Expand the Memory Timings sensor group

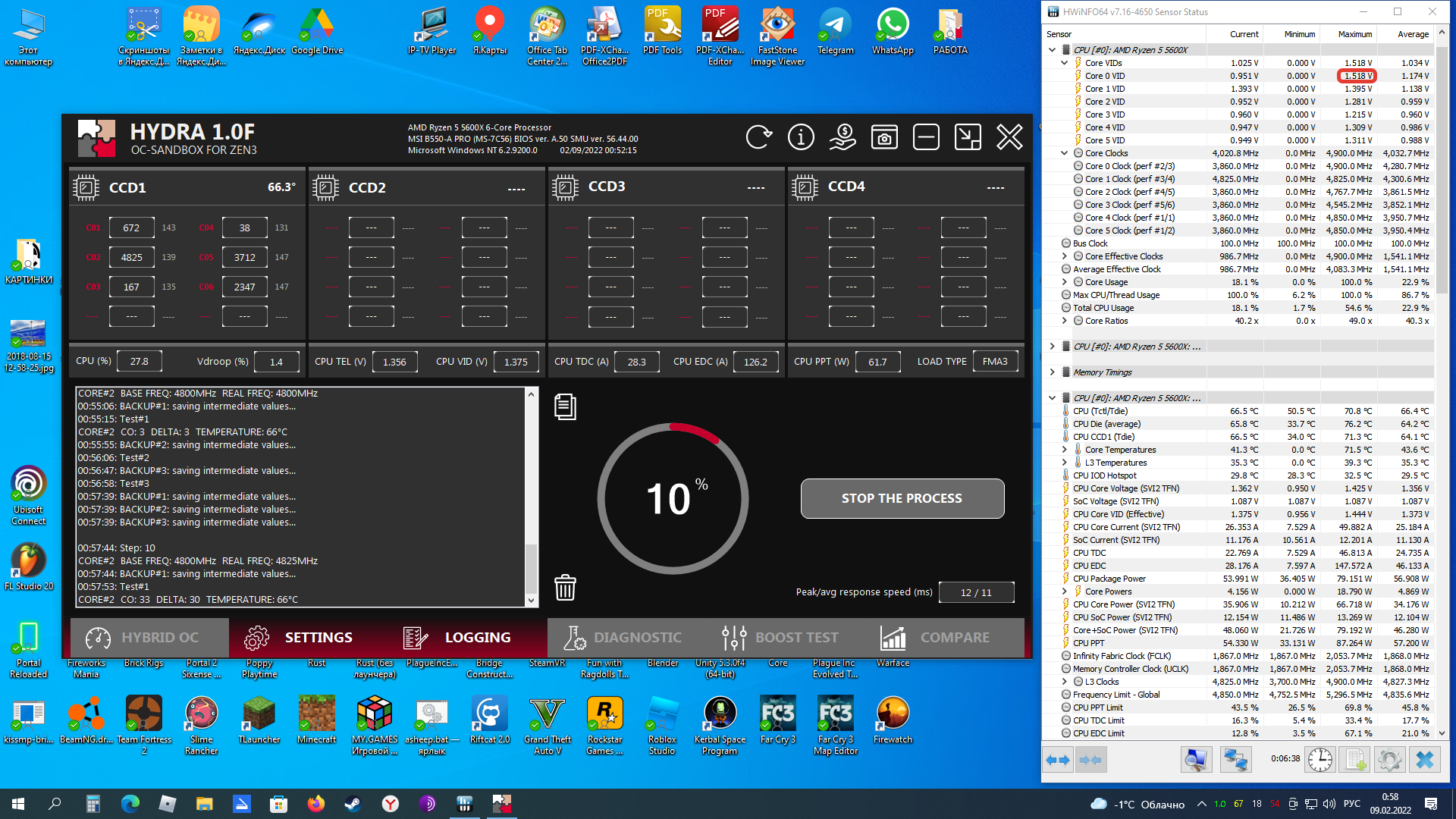pos(1052,372)
